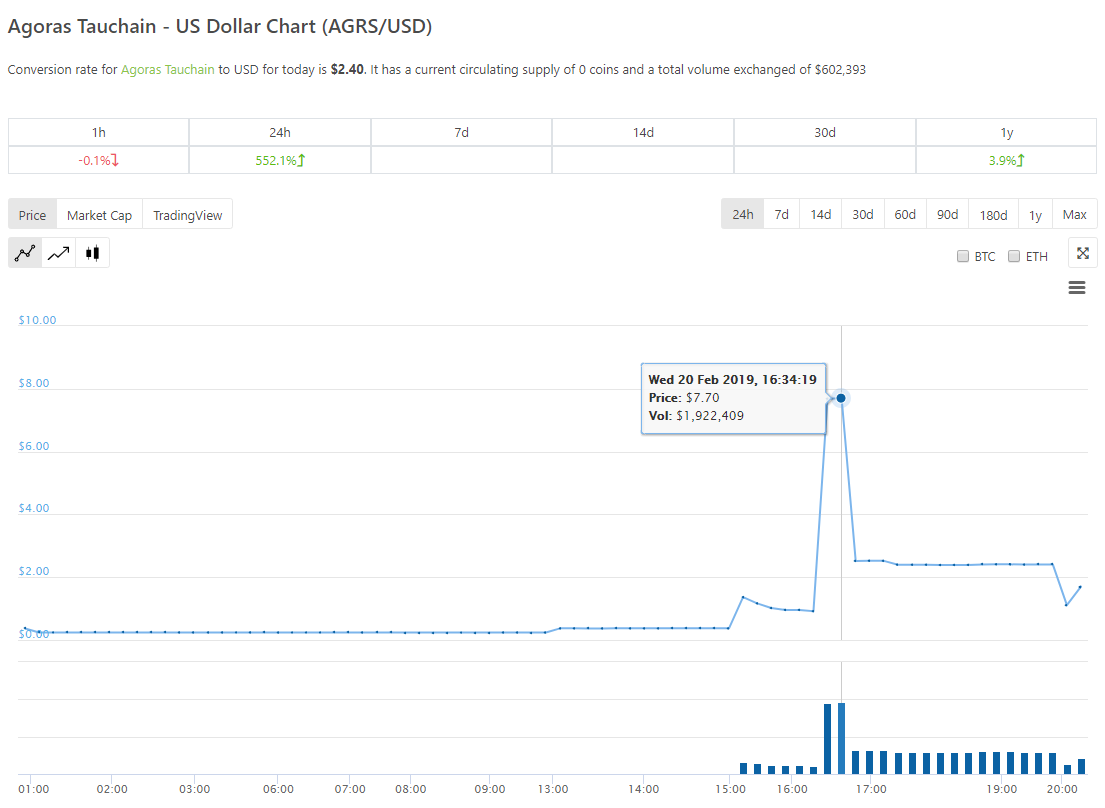Switch to the plain trend line chart icon
The image size is (1105, 808).
point(58,253)
